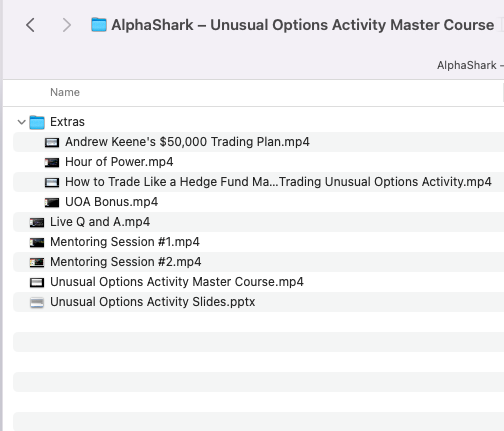
Task: Go back using the left chevron arrow
Action: tap(30, 25)
